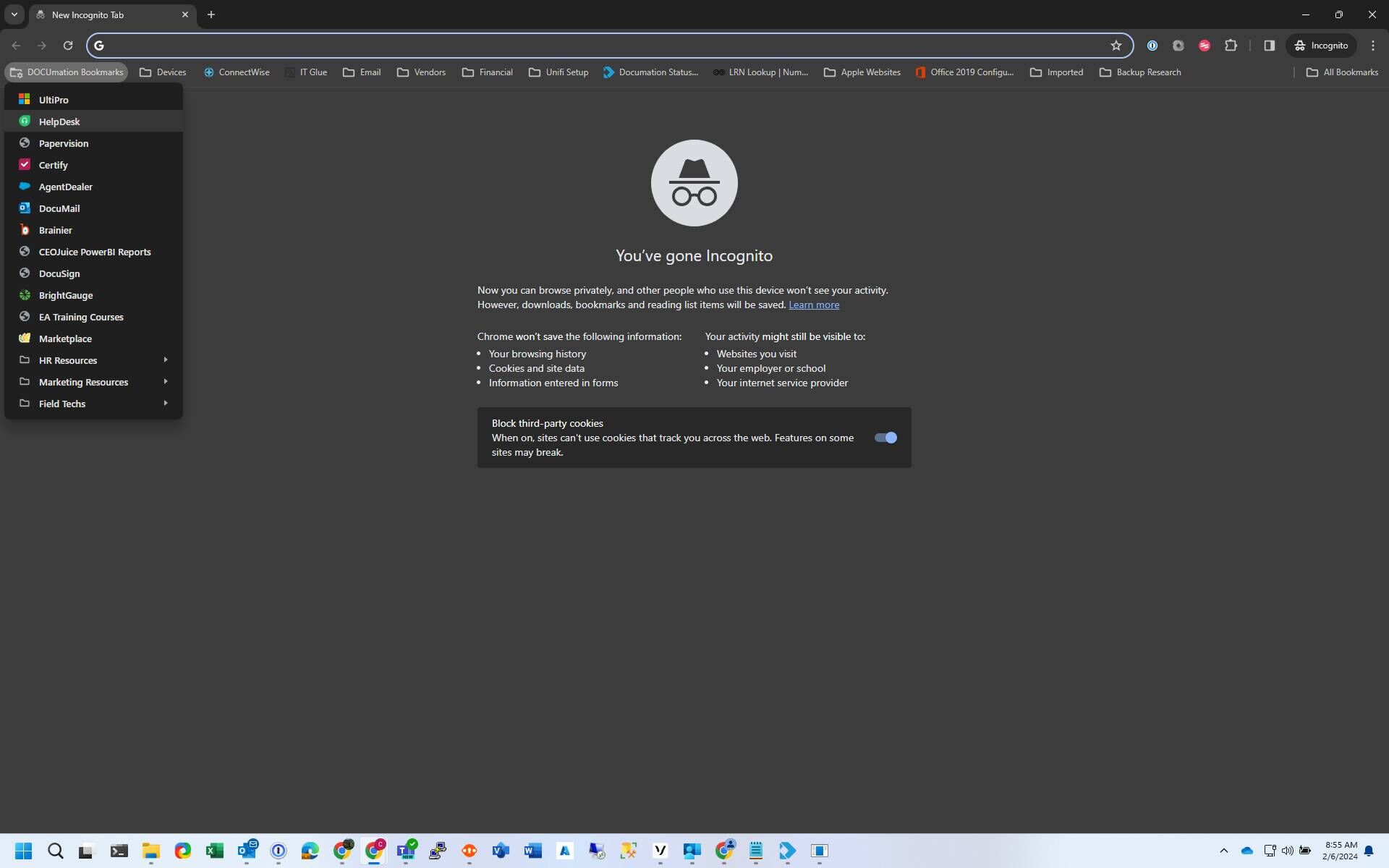Click the Incognito profile button
This screenshot has width=1389, height=868.
click(x=1321, y=46)
